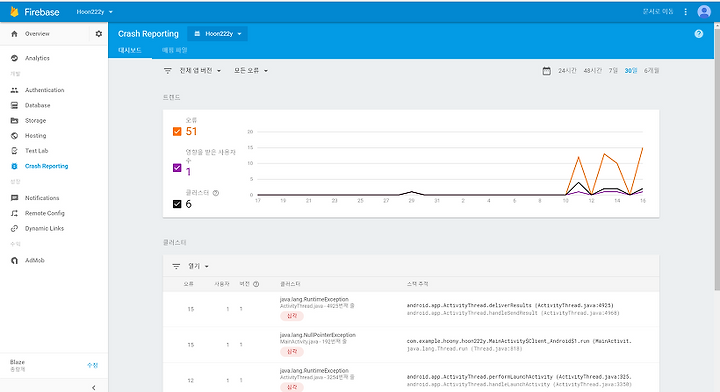Open the help question mark icon
The width and height of the screenshot is (720, 392).
click(698, 34)
